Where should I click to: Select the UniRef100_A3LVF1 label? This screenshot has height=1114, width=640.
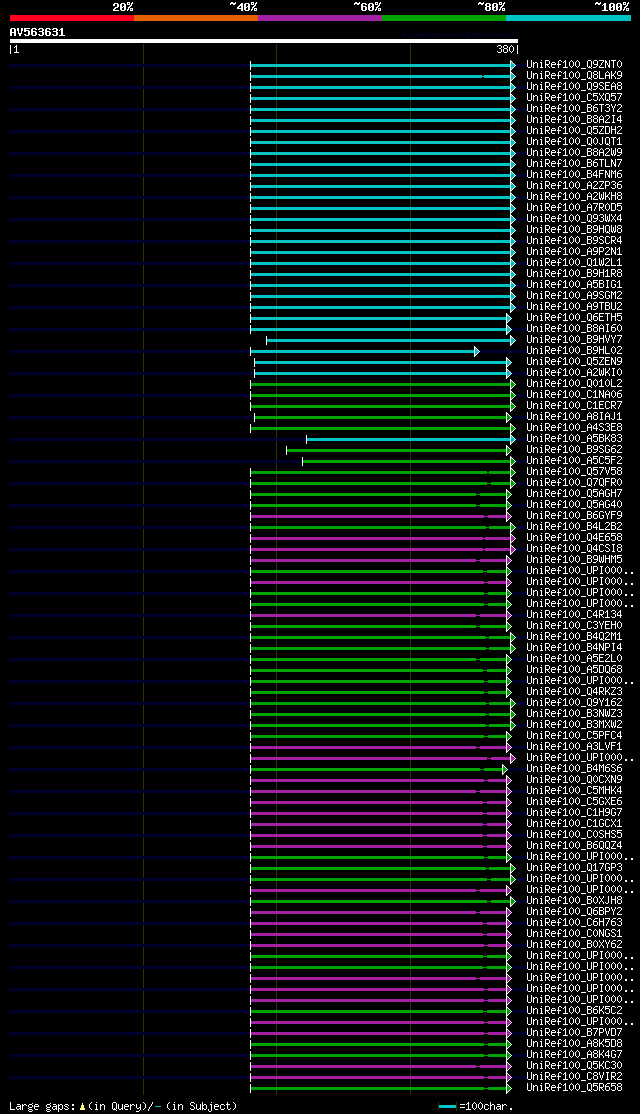575,747
